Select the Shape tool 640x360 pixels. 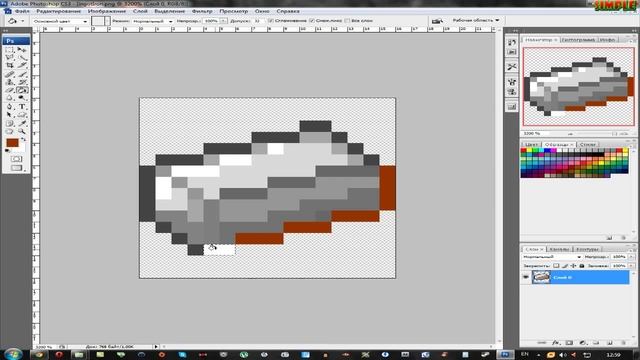(x=22, y=115)
